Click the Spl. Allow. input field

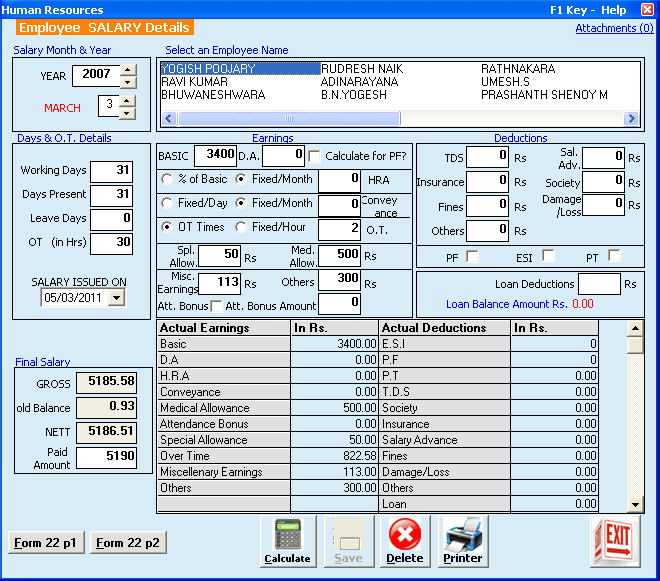(x=220, y=256)
